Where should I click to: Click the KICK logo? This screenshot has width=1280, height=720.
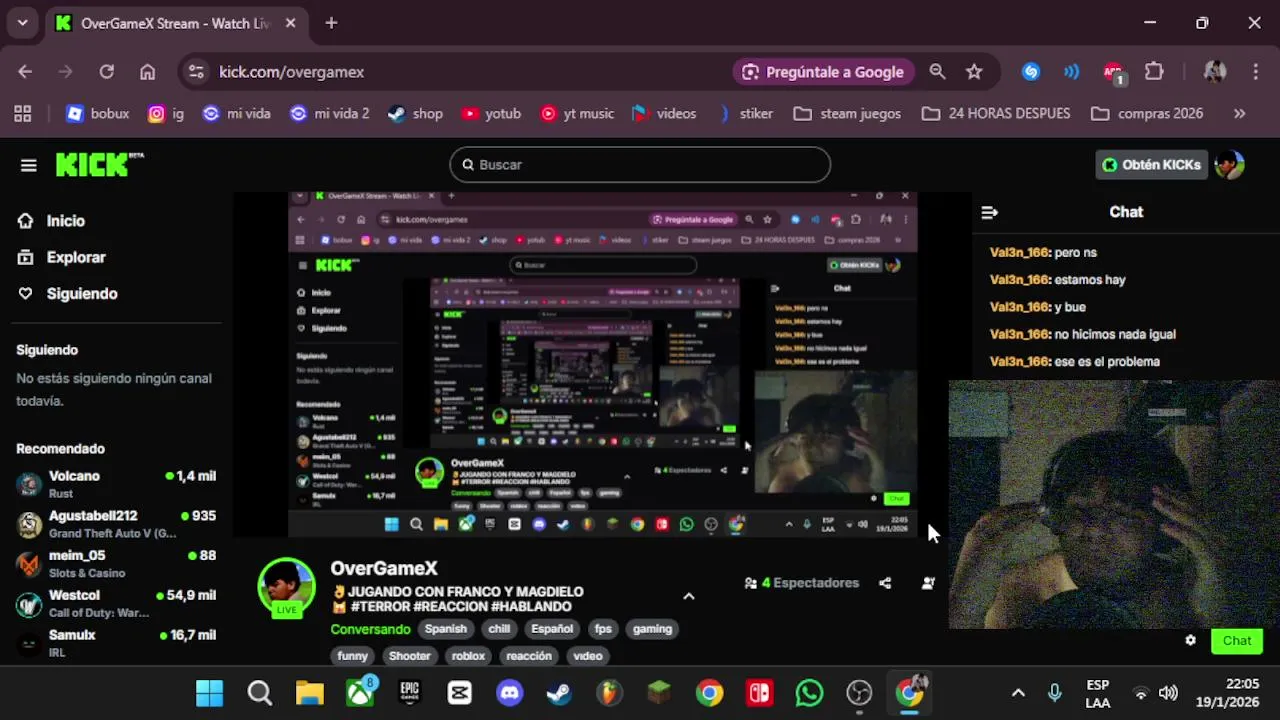pyautogui.click(x=99, y=164)
